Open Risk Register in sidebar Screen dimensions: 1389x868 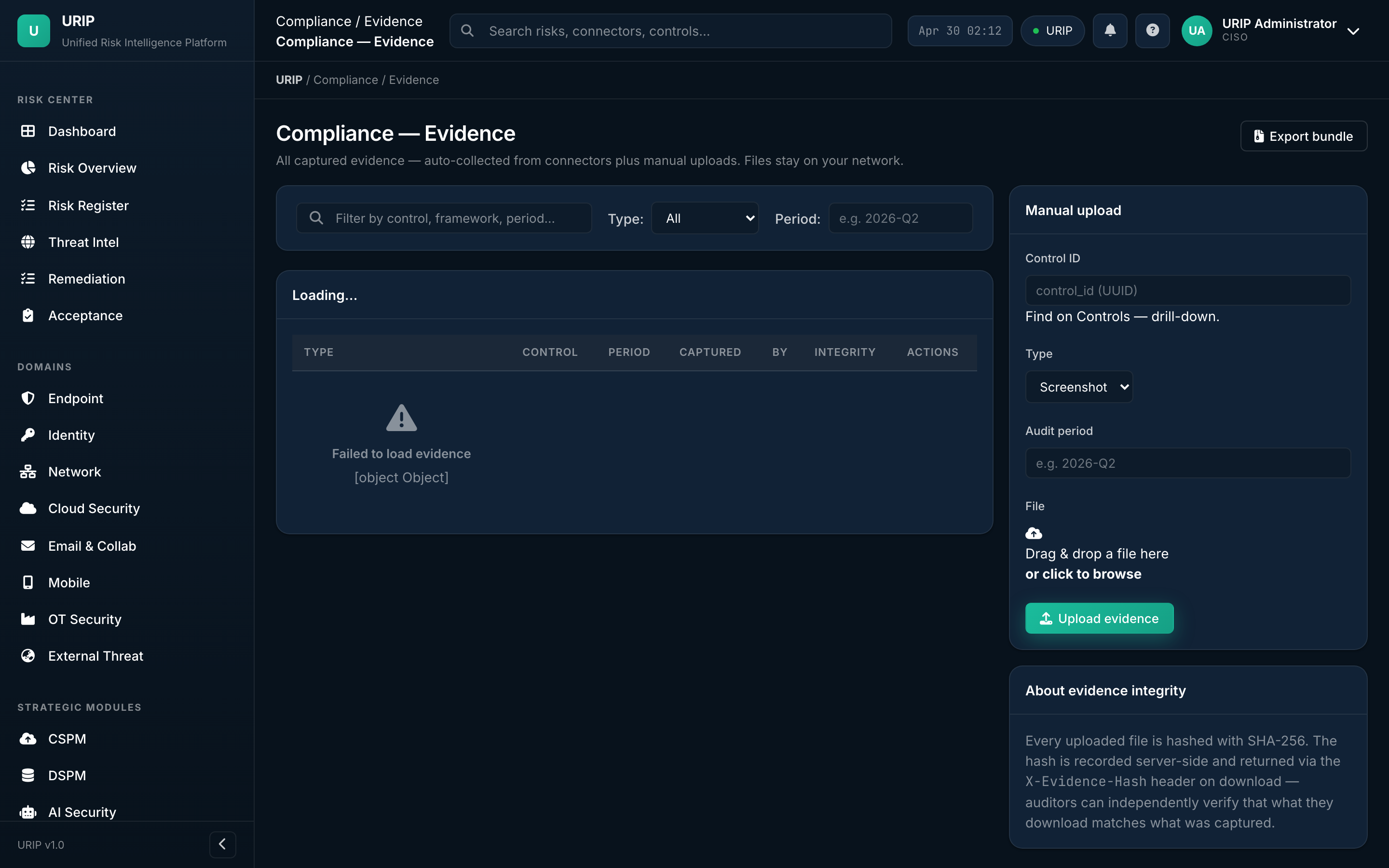[88, 205]
